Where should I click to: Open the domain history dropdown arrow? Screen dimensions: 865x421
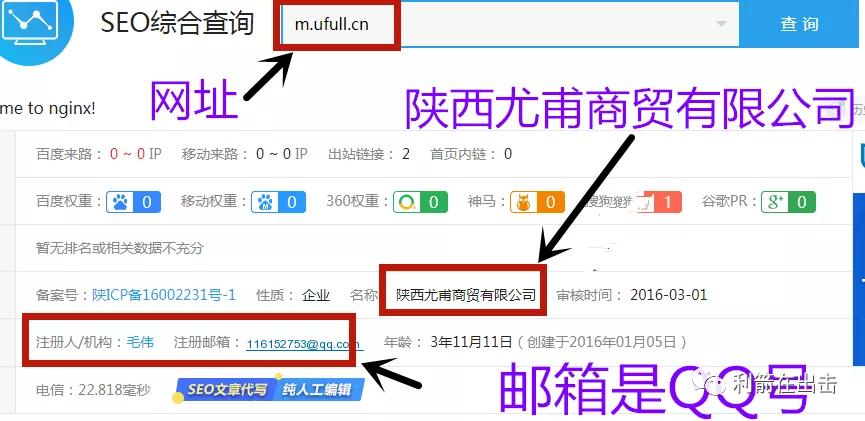tap(720, 24)
